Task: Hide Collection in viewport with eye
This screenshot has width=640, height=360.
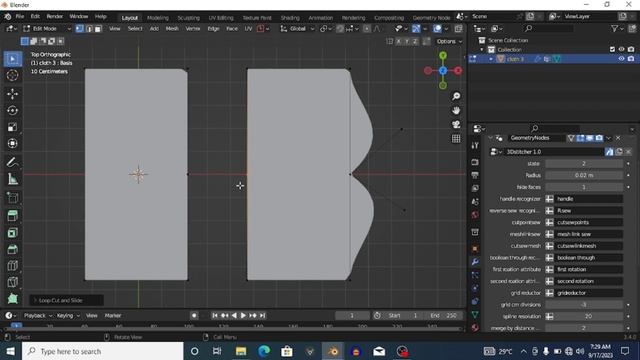Action: (621, 49)
